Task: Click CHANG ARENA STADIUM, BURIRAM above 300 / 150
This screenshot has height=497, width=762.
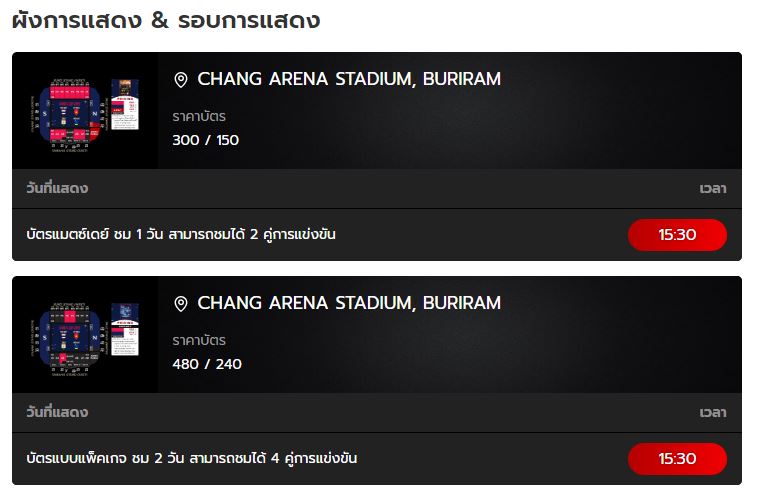Action: click(x=349, y=79)
